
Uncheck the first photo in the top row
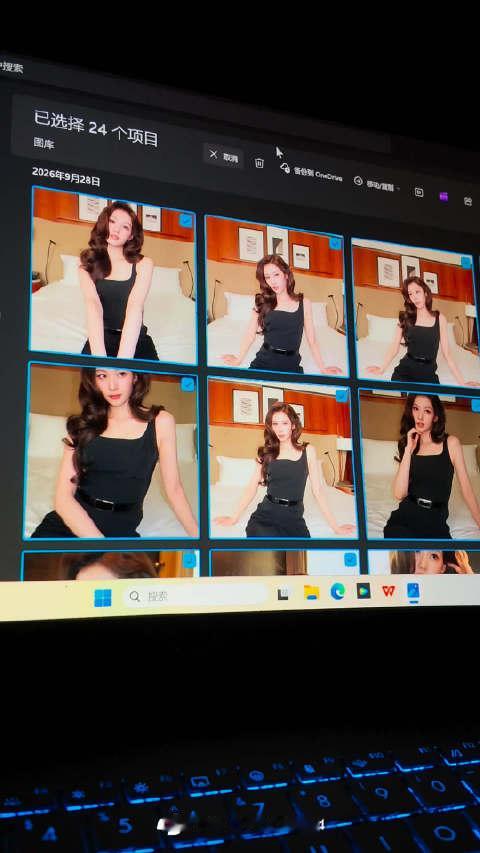[x=186, y=220]
